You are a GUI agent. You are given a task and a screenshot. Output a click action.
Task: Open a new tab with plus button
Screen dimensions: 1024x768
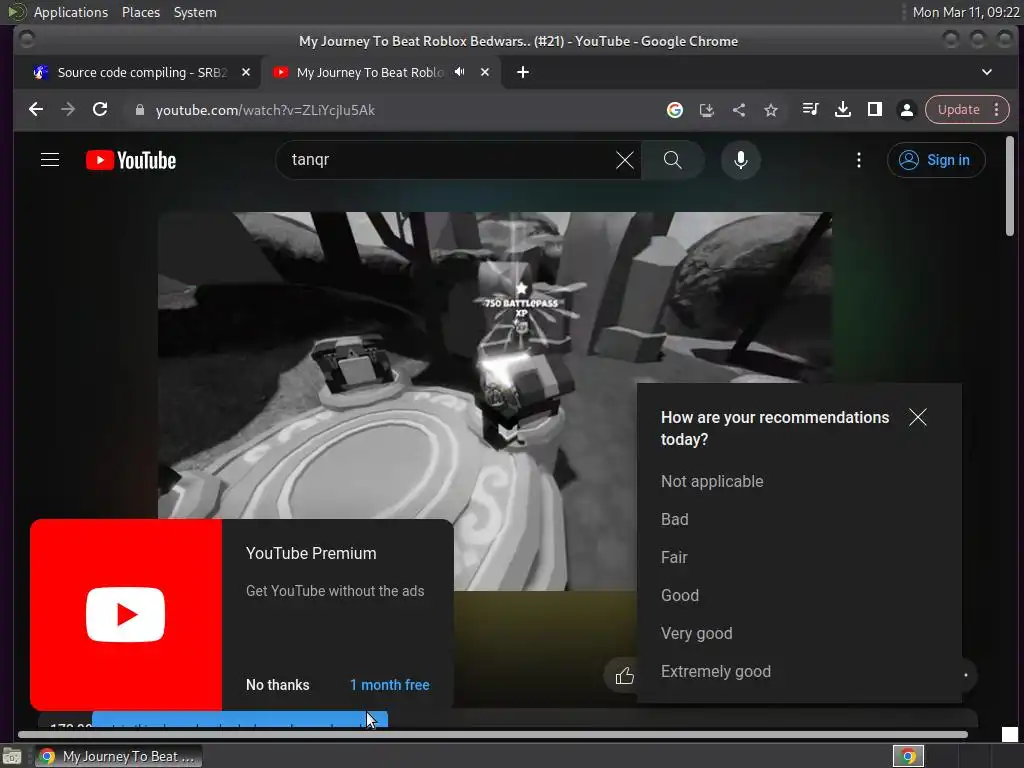(522, 72)
